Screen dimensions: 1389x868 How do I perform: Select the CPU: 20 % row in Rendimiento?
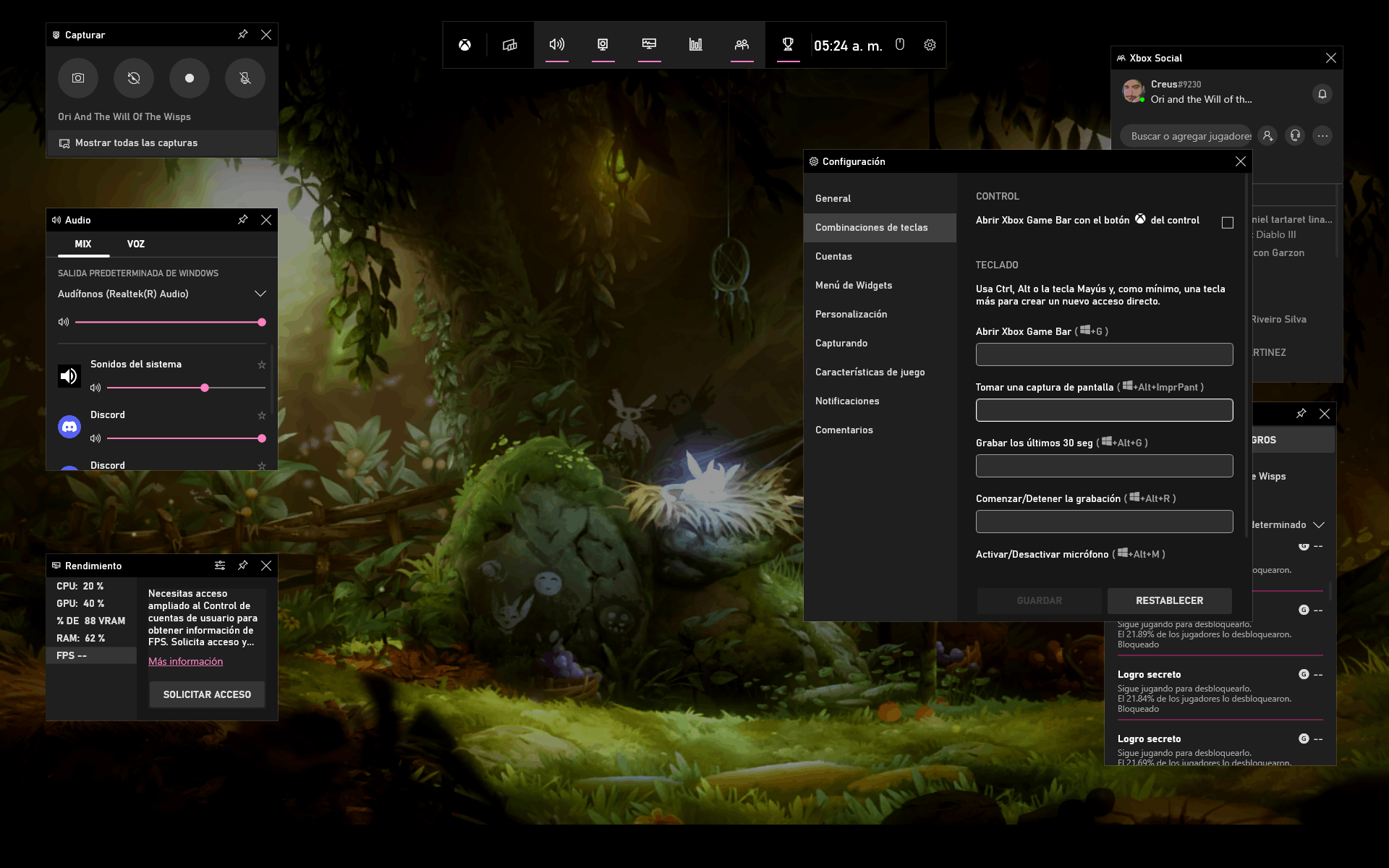pyautogui.click(x=92, y=586)
